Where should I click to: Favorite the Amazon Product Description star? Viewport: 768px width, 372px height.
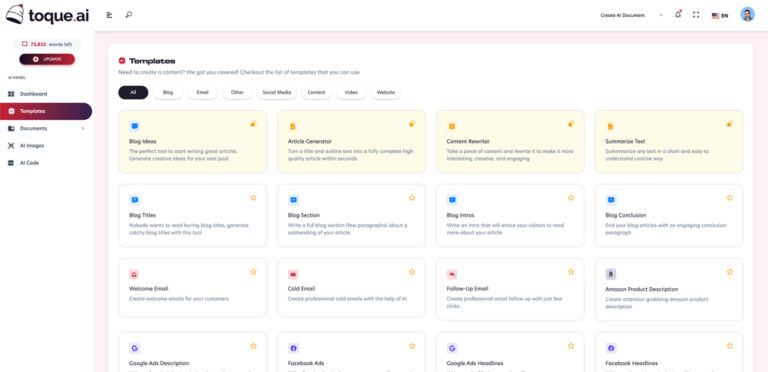pos(730,272)
